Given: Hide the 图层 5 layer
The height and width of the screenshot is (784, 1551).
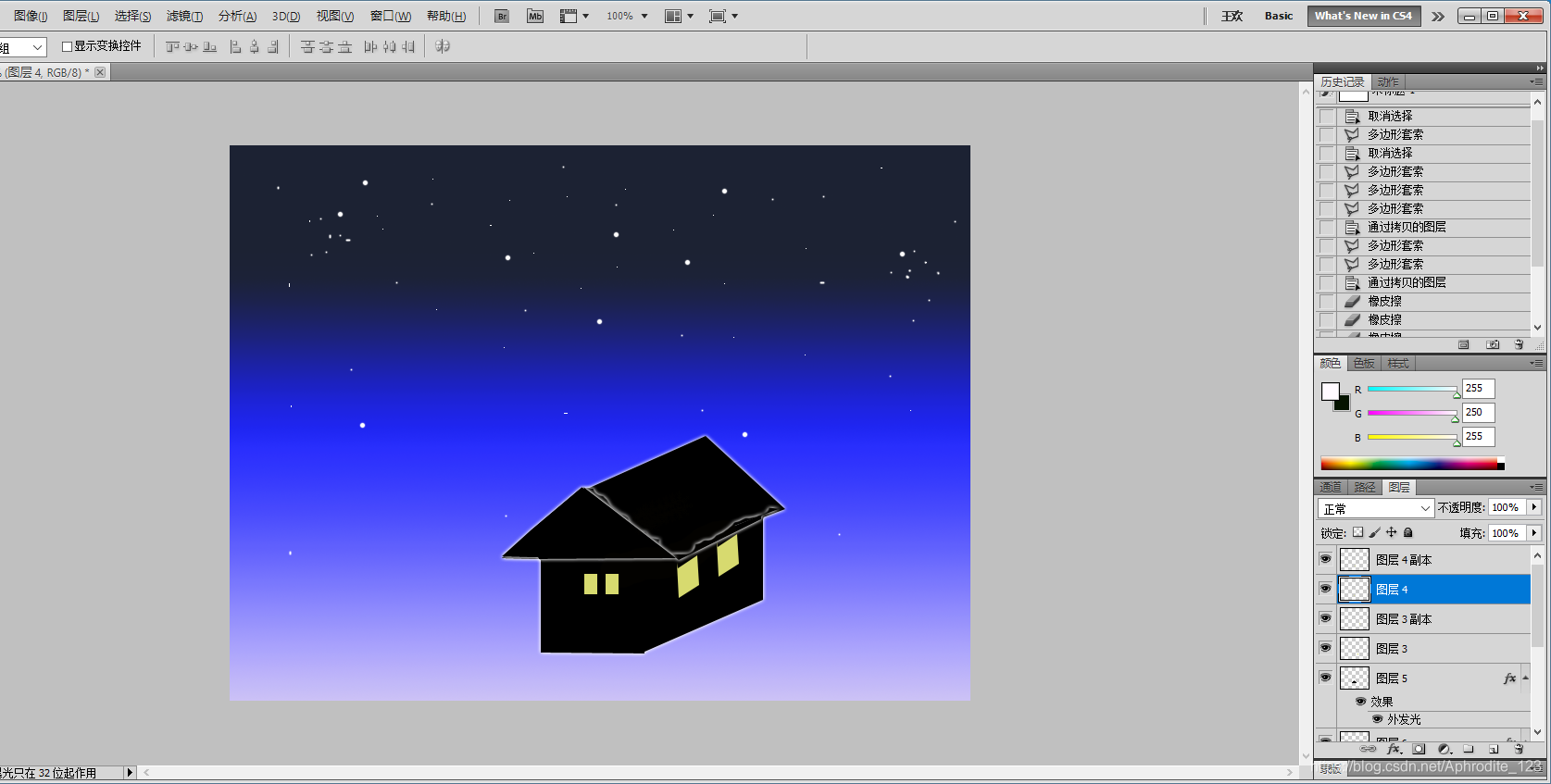Looking at the screenshot, I should (x=1325, y=678).
